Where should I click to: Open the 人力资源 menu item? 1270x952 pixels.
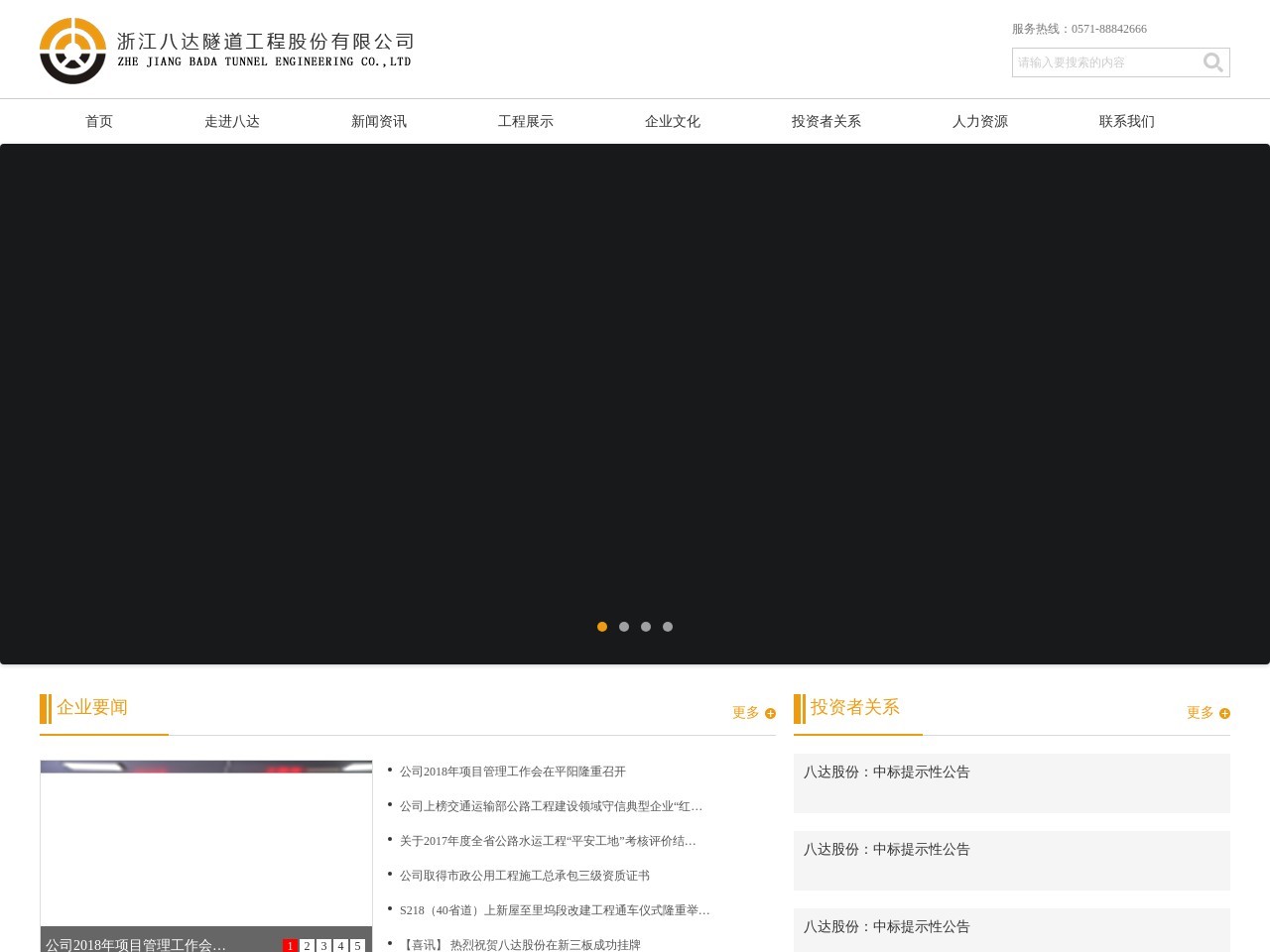(980, 121)
